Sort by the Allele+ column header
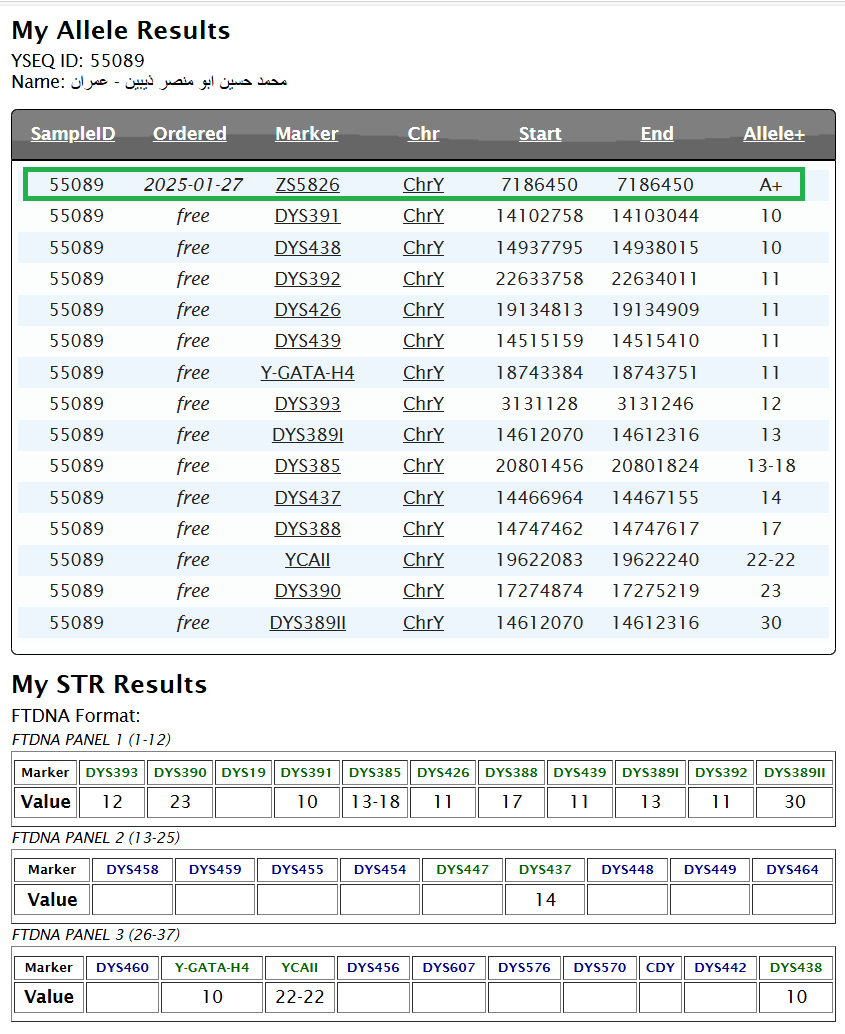Screen dimensions: 845x1034 [774, 134]
